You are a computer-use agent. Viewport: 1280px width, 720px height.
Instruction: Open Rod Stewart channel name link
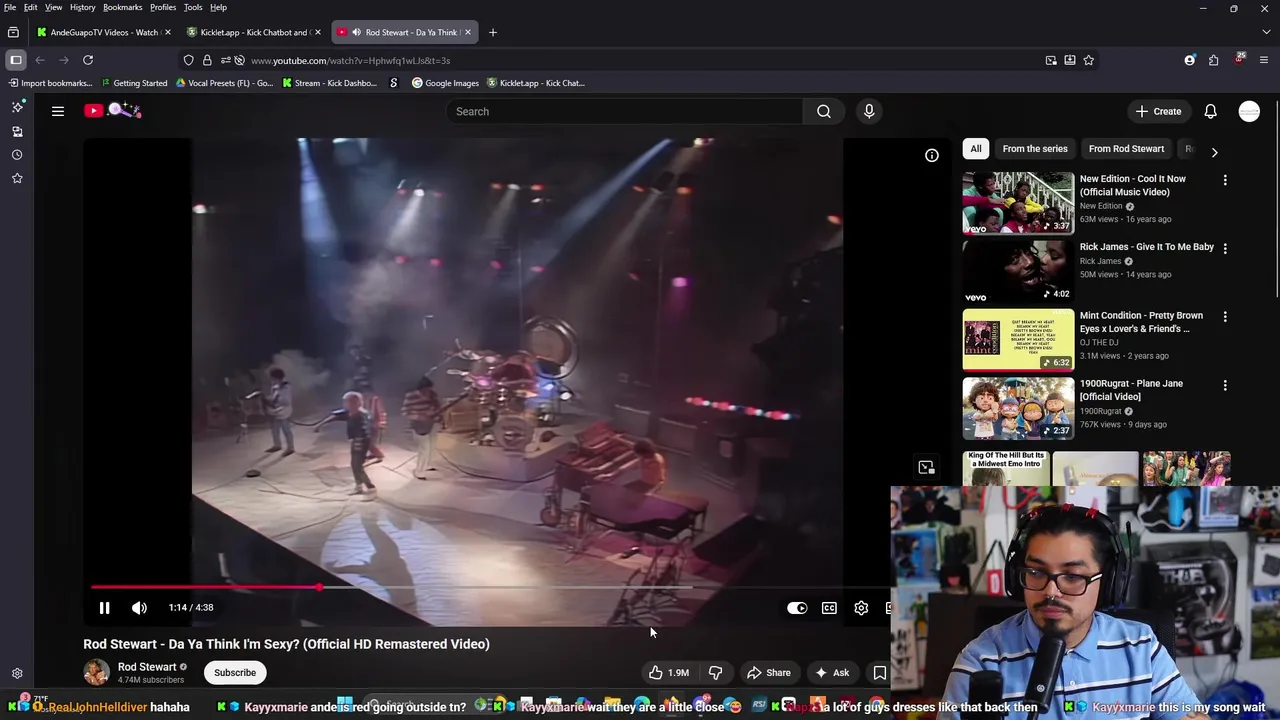[147, 667]
